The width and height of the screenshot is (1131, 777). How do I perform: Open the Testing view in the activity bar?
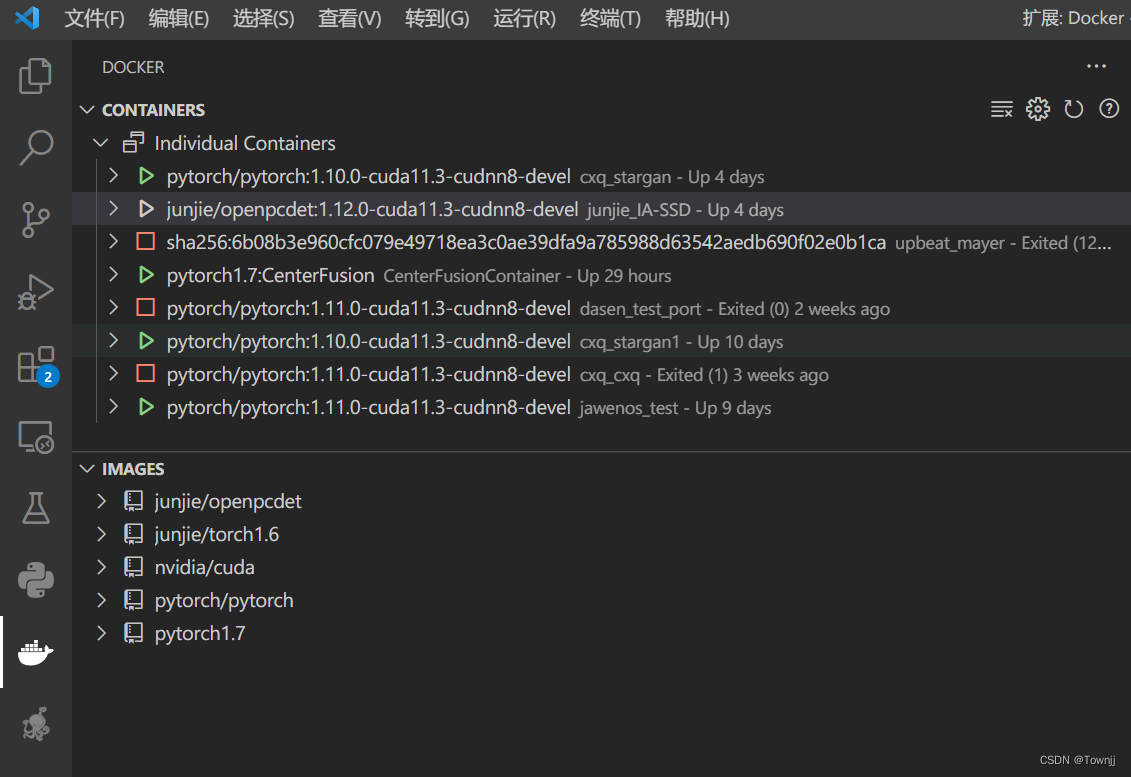35,508
